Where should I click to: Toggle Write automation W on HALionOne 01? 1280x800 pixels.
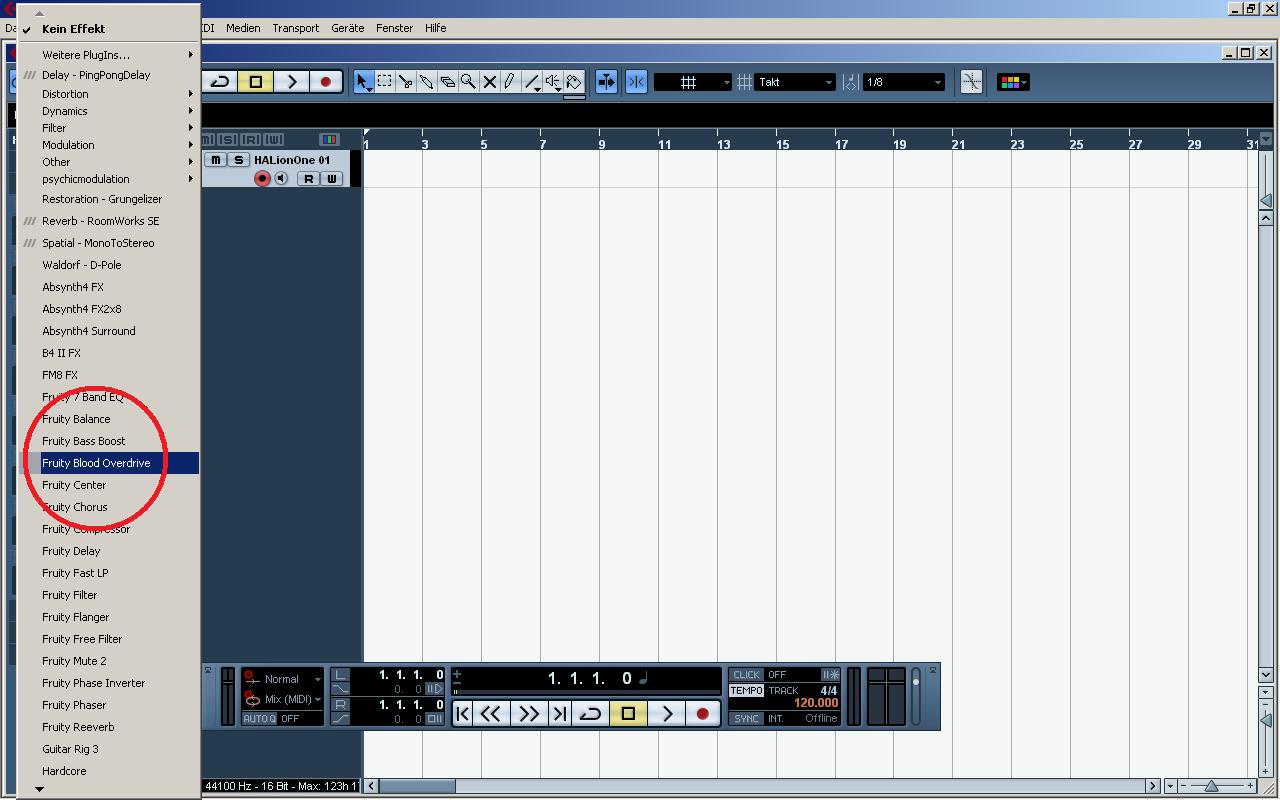(x=331, y=178)
